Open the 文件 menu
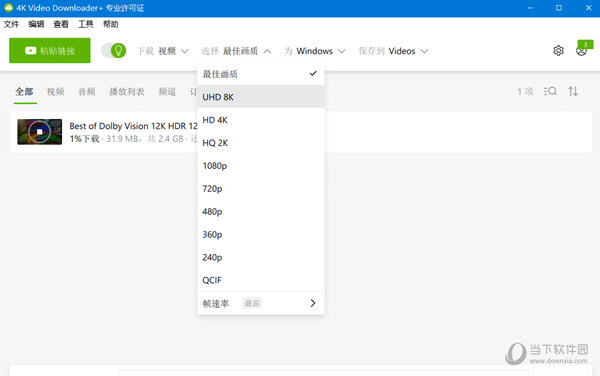Image resolution: width=600 pixels, height=376 pixels. pyautogui.click(x=11, y=24)
